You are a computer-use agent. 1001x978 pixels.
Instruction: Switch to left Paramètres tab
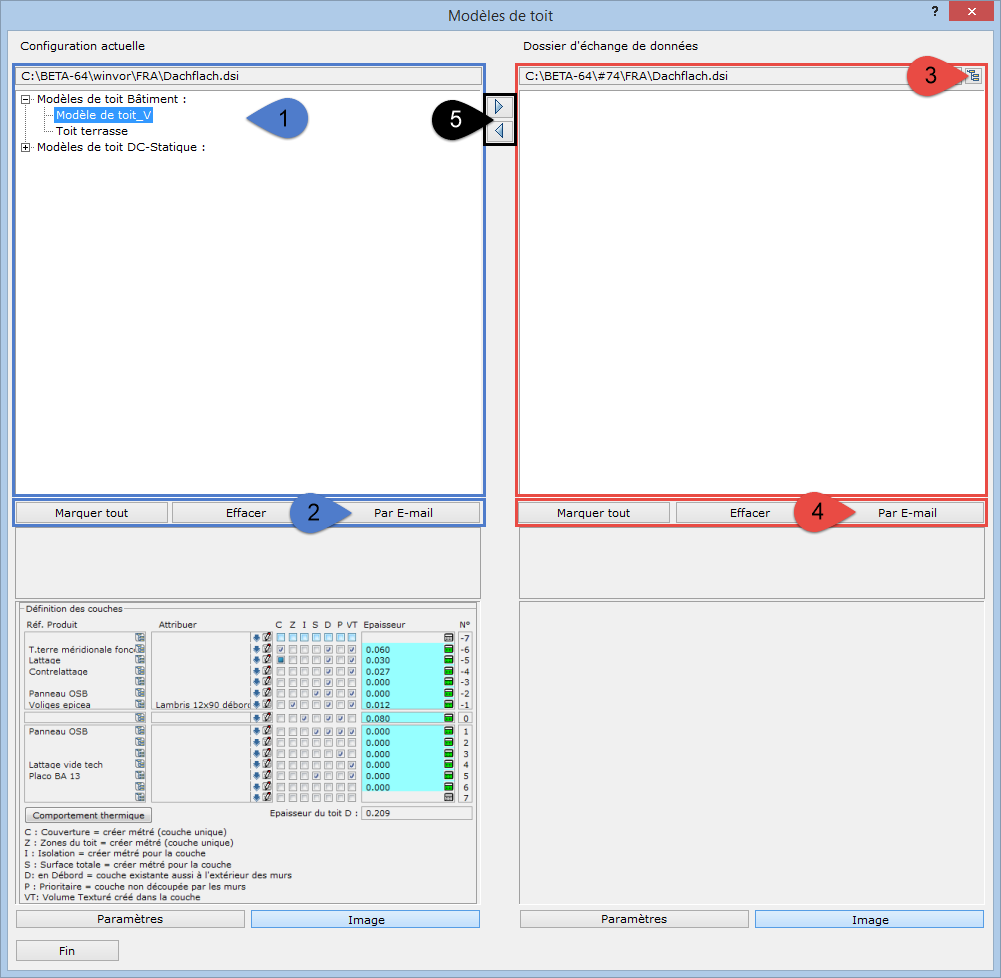130,919
